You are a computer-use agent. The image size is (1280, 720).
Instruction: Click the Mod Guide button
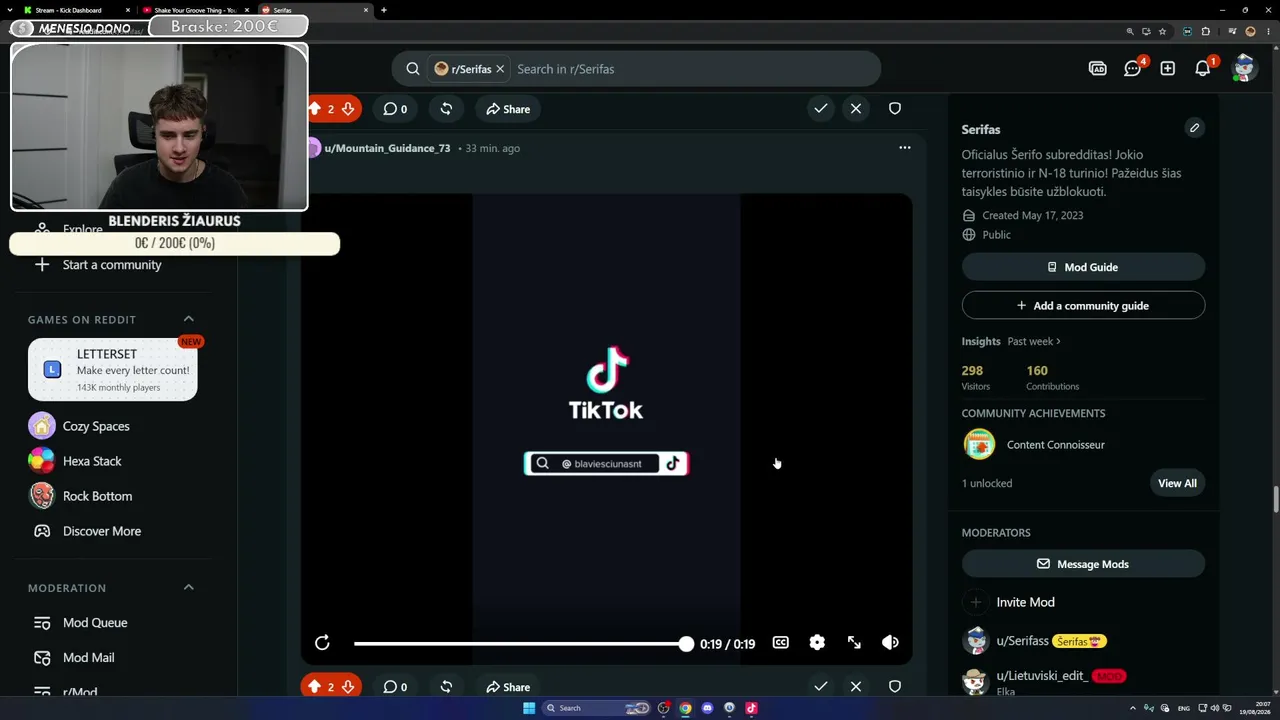coord(1083,267)
